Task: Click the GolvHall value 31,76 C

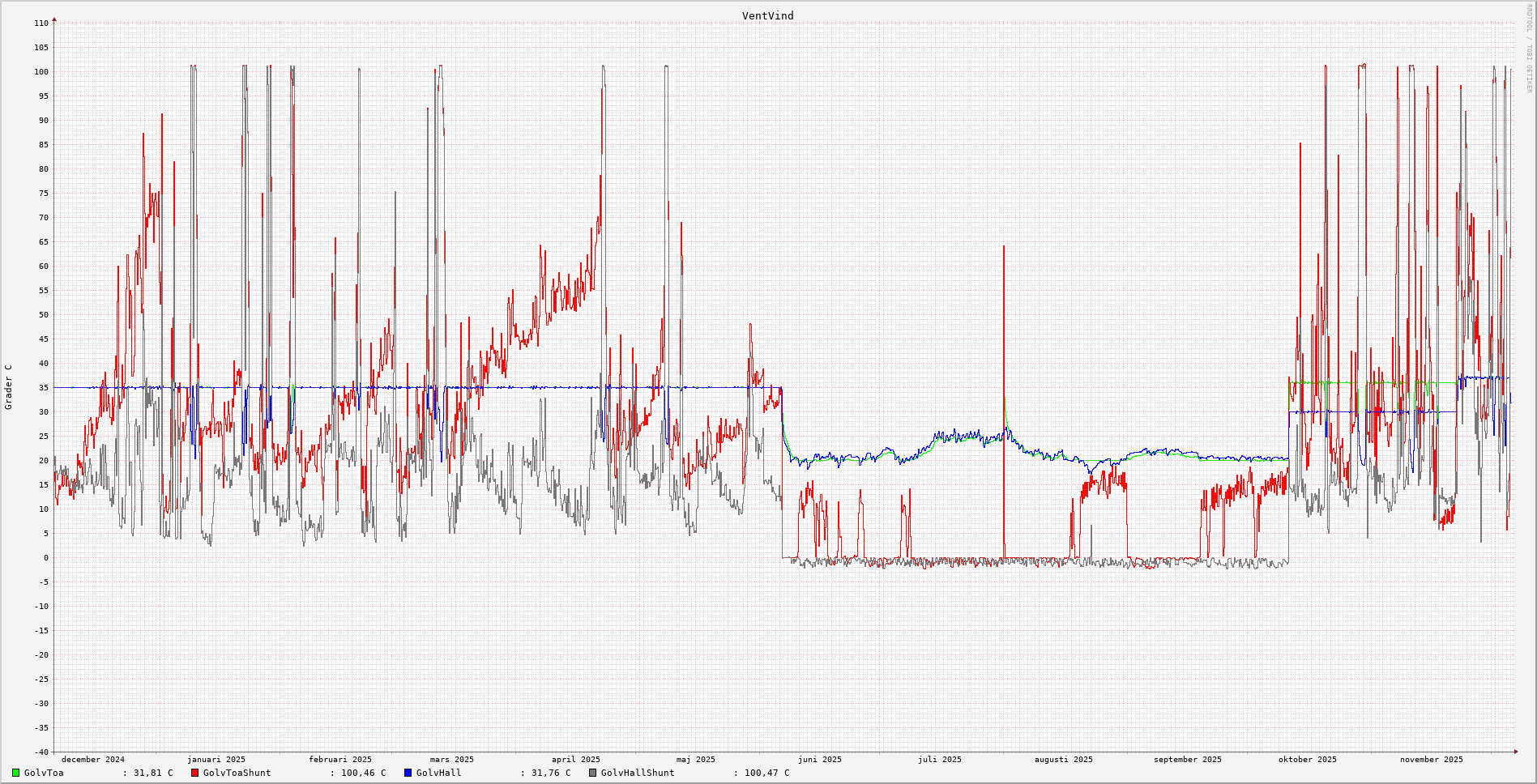Action: click(550, 773)
